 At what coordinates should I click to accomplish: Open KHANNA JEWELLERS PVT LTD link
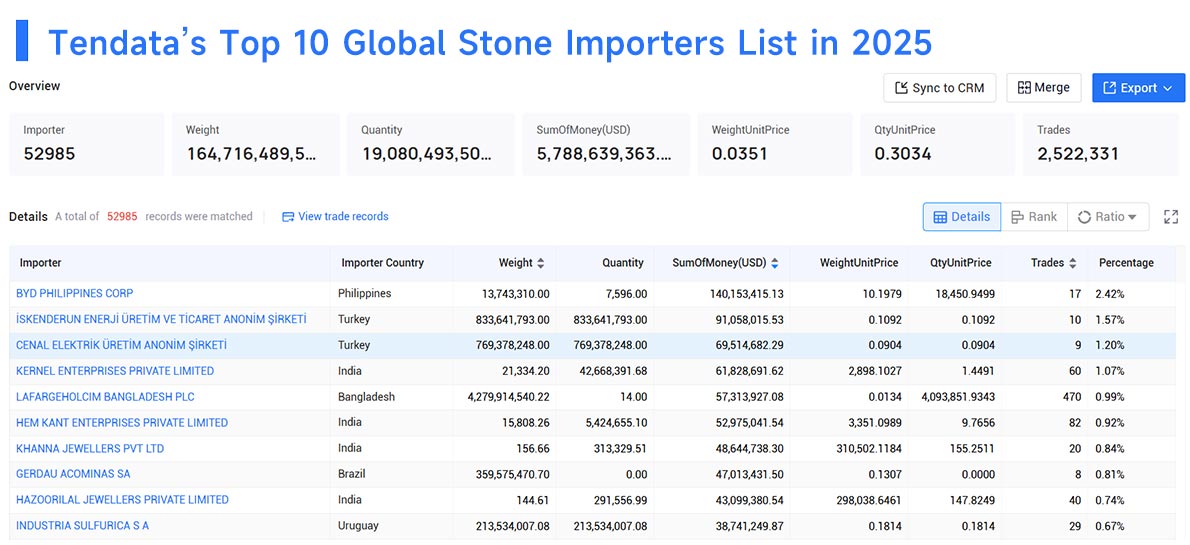click(x=90, y=448)
